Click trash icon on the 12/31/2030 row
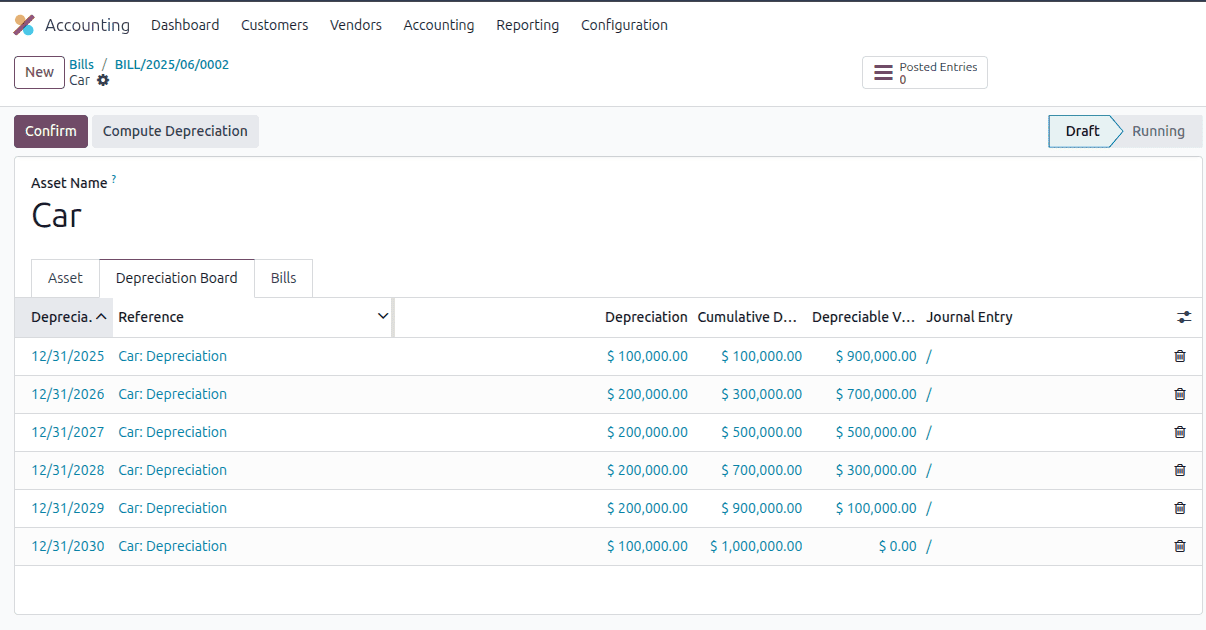Screen dimensions: 1206x630 [1179, 546]
